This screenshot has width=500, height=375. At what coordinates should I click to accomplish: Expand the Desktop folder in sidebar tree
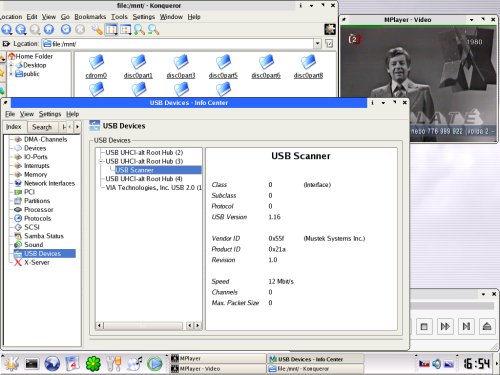pyautogui.click(x=11, y=65)
